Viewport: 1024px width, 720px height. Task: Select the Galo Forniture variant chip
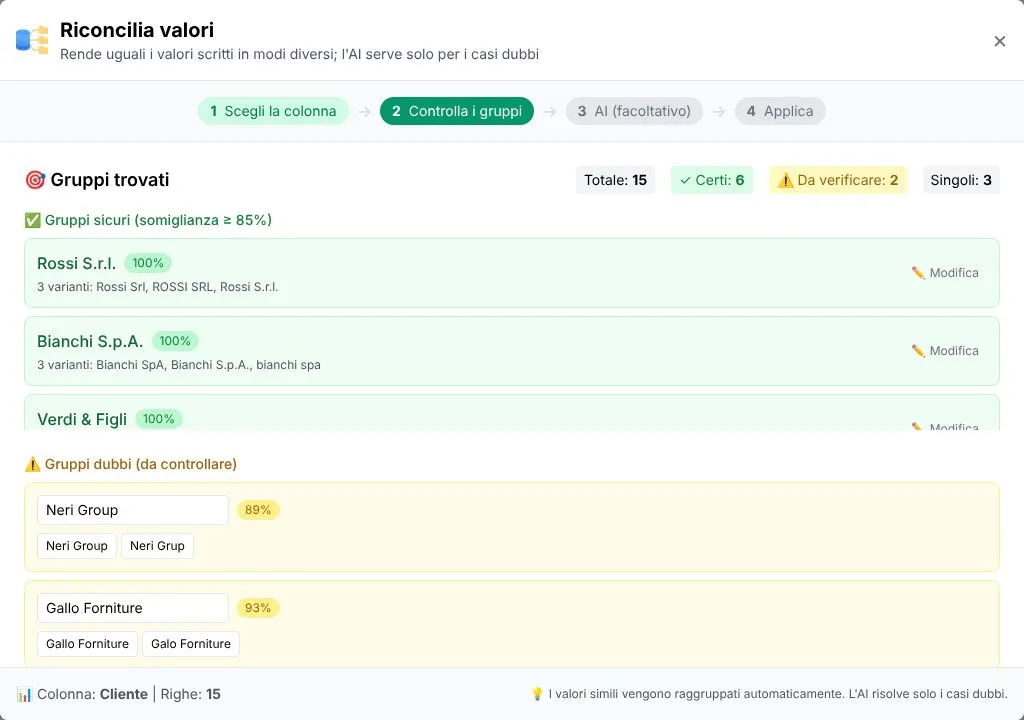click(x=191, y=644)
